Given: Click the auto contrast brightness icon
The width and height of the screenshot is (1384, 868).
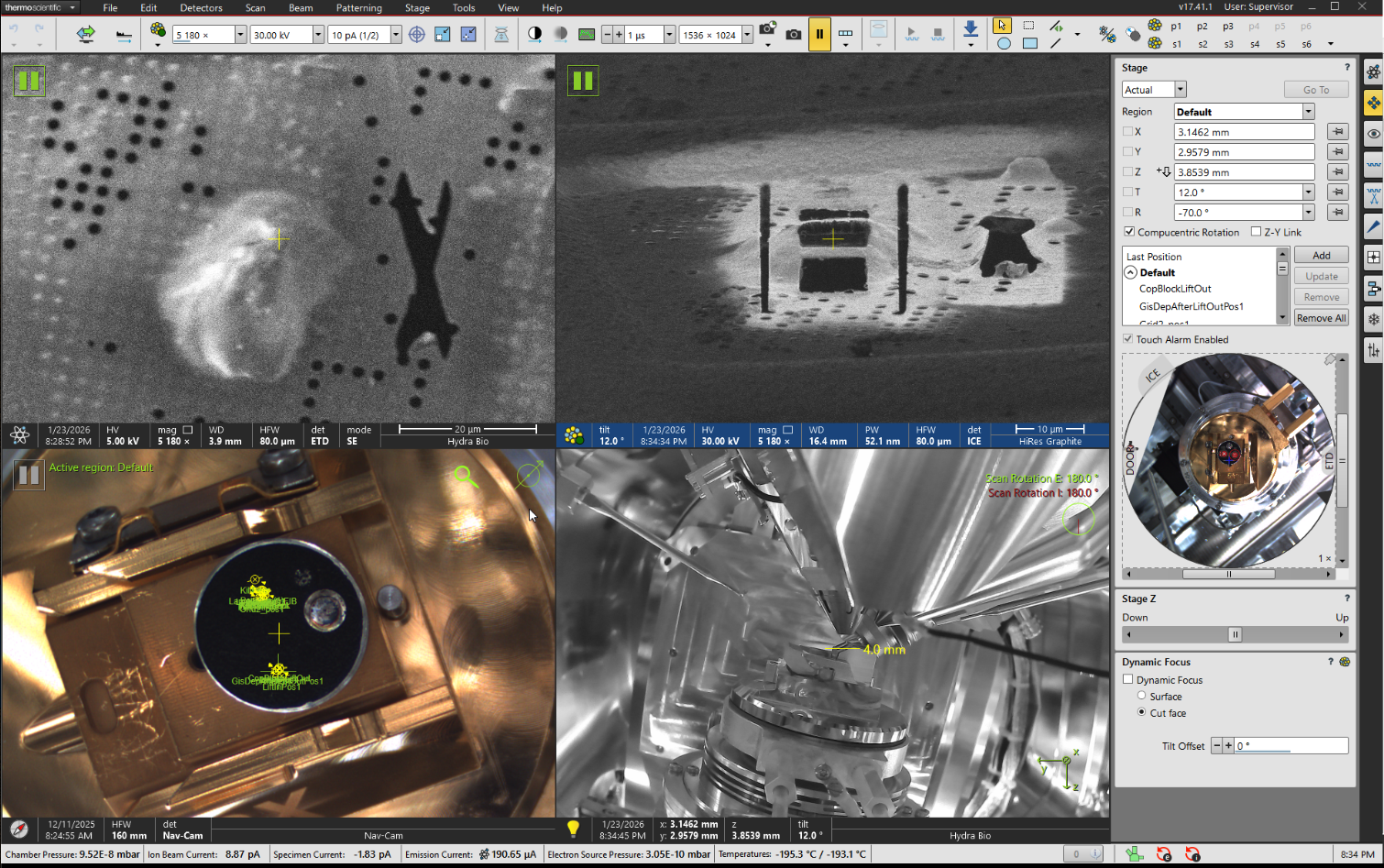Looking at the screenshot, I should click(x=535, y=35).
